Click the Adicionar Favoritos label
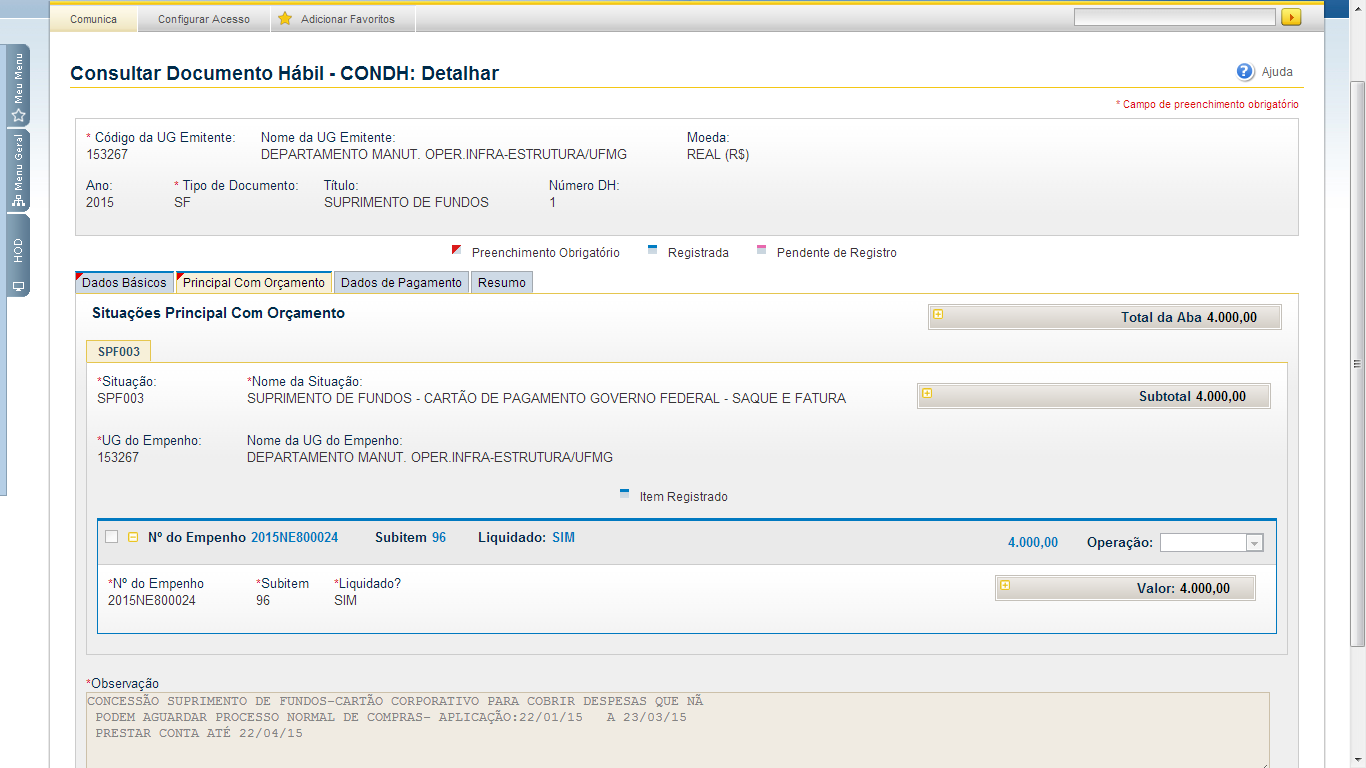This screenshot has height=768, width=1366. click(348, 19)
